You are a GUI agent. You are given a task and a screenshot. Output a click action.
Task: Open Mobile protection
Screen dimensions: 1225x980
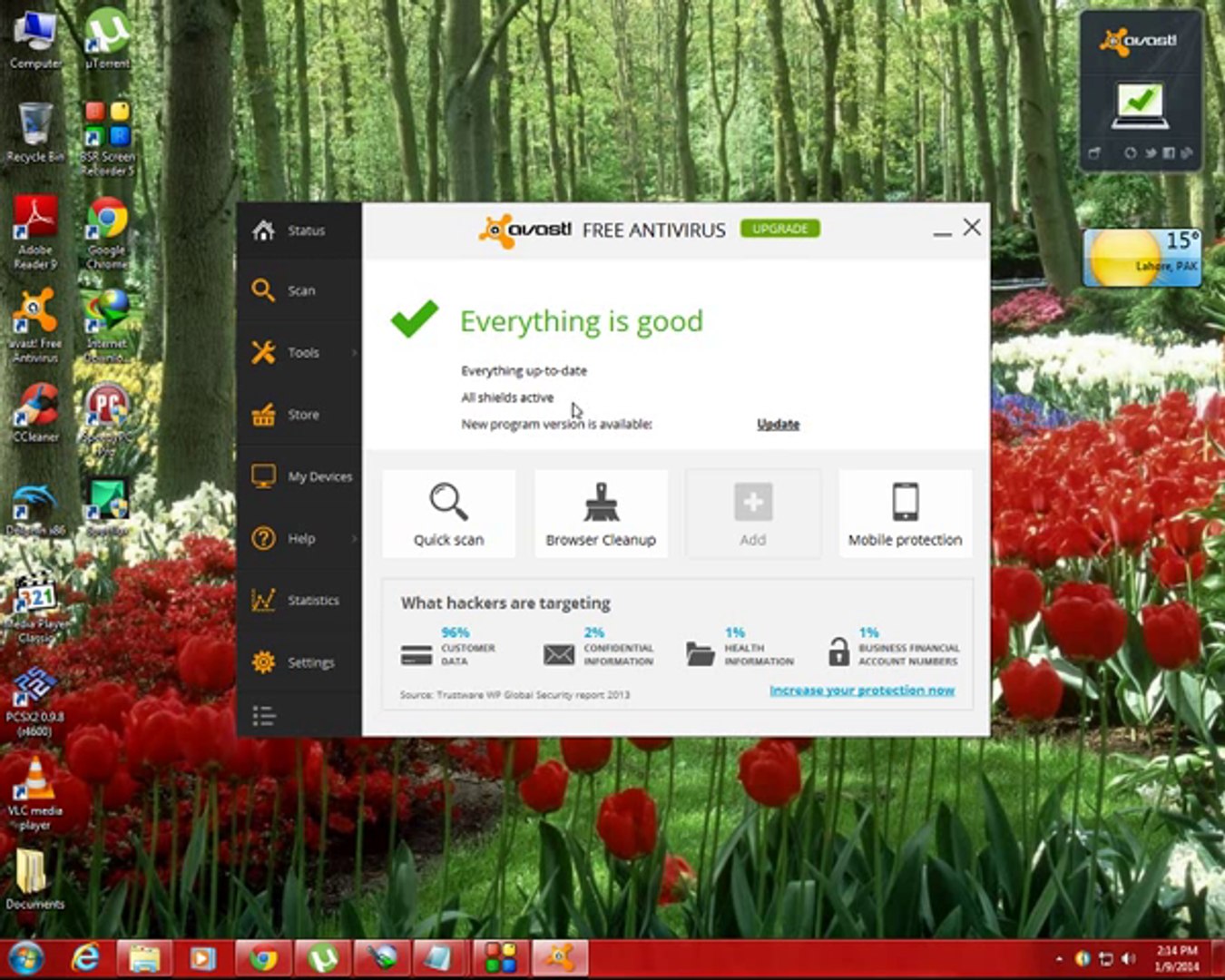(x=905, y=514)
